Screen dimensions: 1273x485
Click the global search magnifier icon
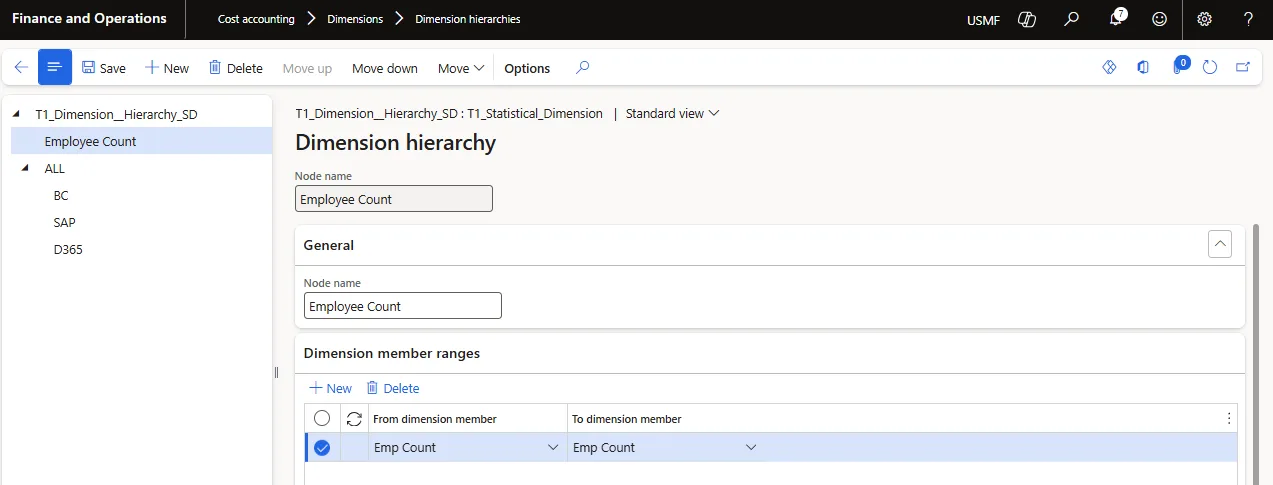click(x=1072, y=19)
